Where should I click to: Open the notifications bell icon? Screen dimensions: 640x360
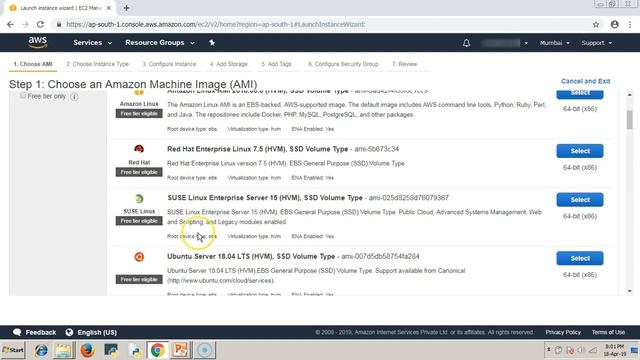466,43
